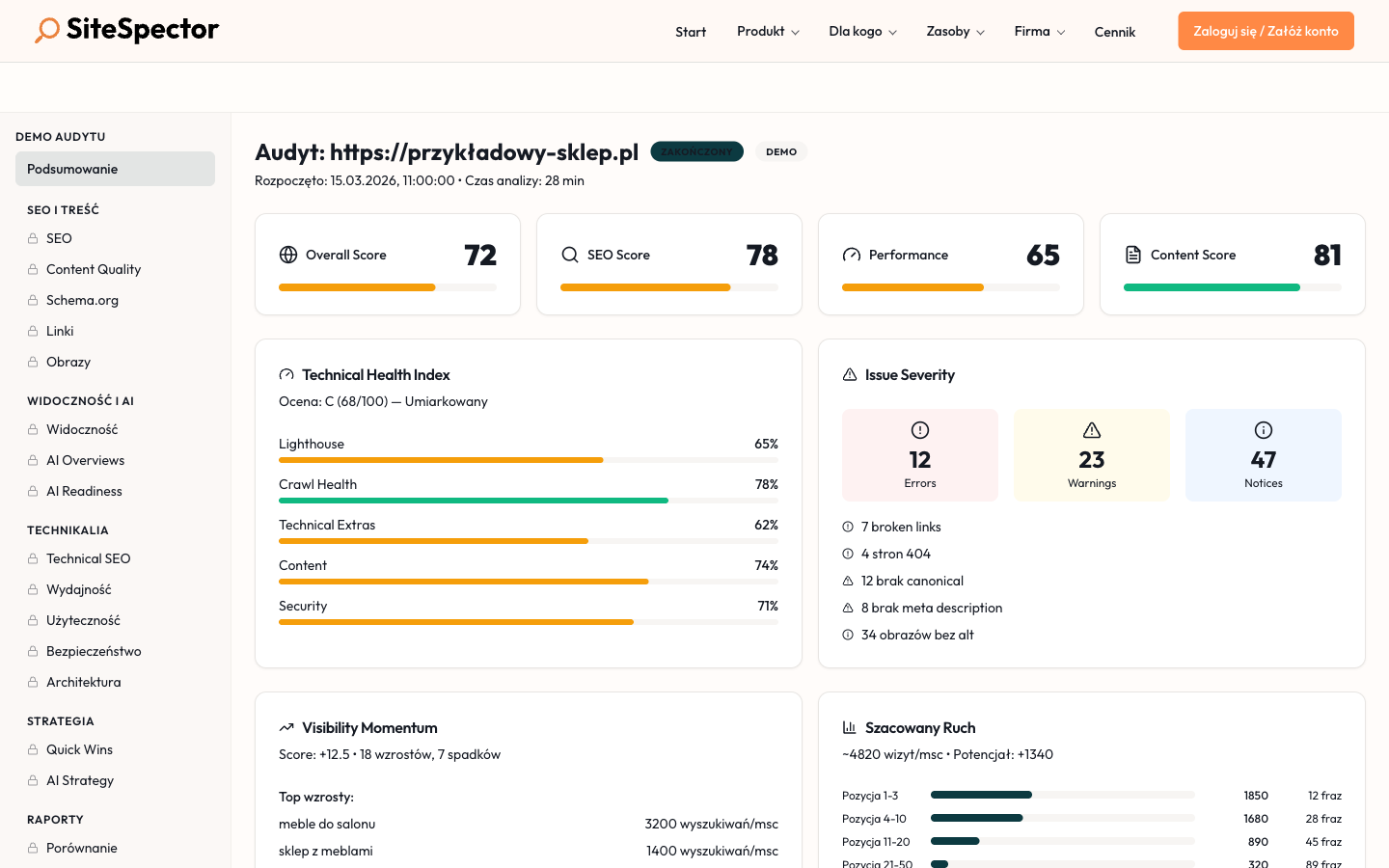Click the bar chart icon next to Szacowany Ruch
Image resolution: width=1389 pixels, height=868 pixels.
(849, 727)
